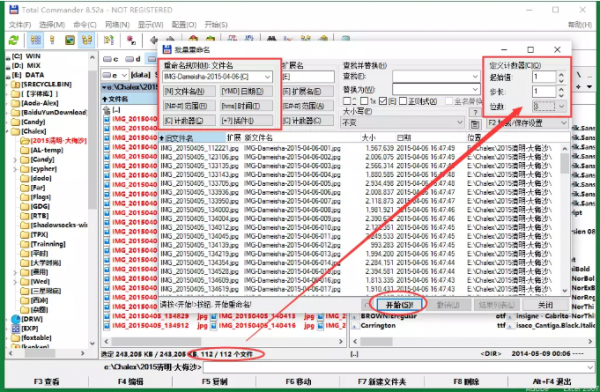The height and width of the screenshot is (392, 600).
Task: Click icon of file IMG_20150405_134829
Action: [107, 316]
